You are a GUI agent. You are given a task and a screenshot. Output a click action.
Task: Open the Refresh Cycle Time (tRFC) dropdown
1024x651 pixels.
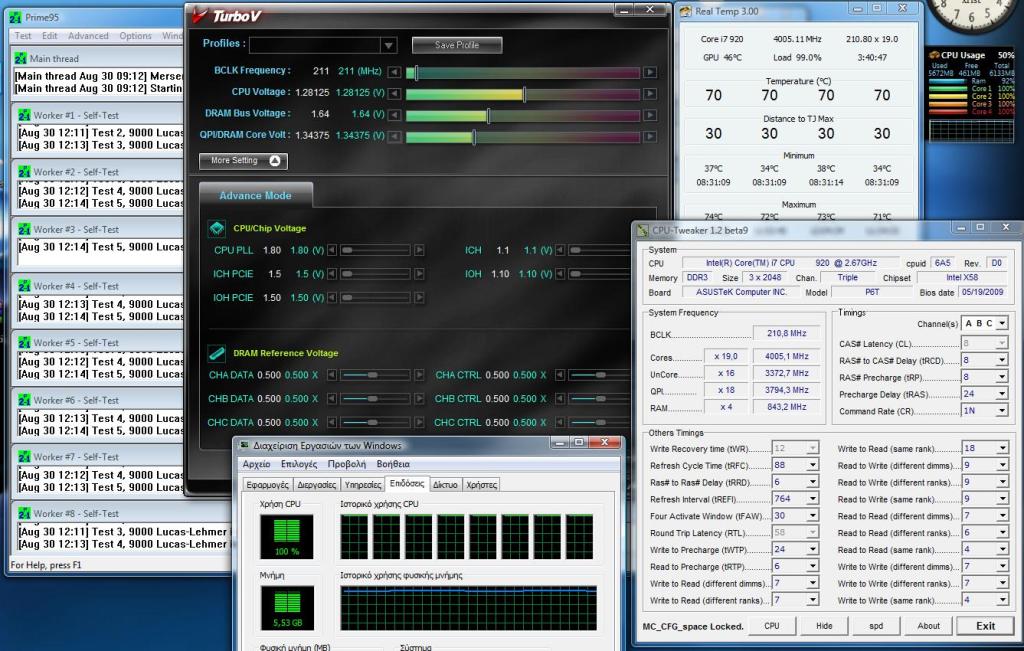[x=812, y=465]
